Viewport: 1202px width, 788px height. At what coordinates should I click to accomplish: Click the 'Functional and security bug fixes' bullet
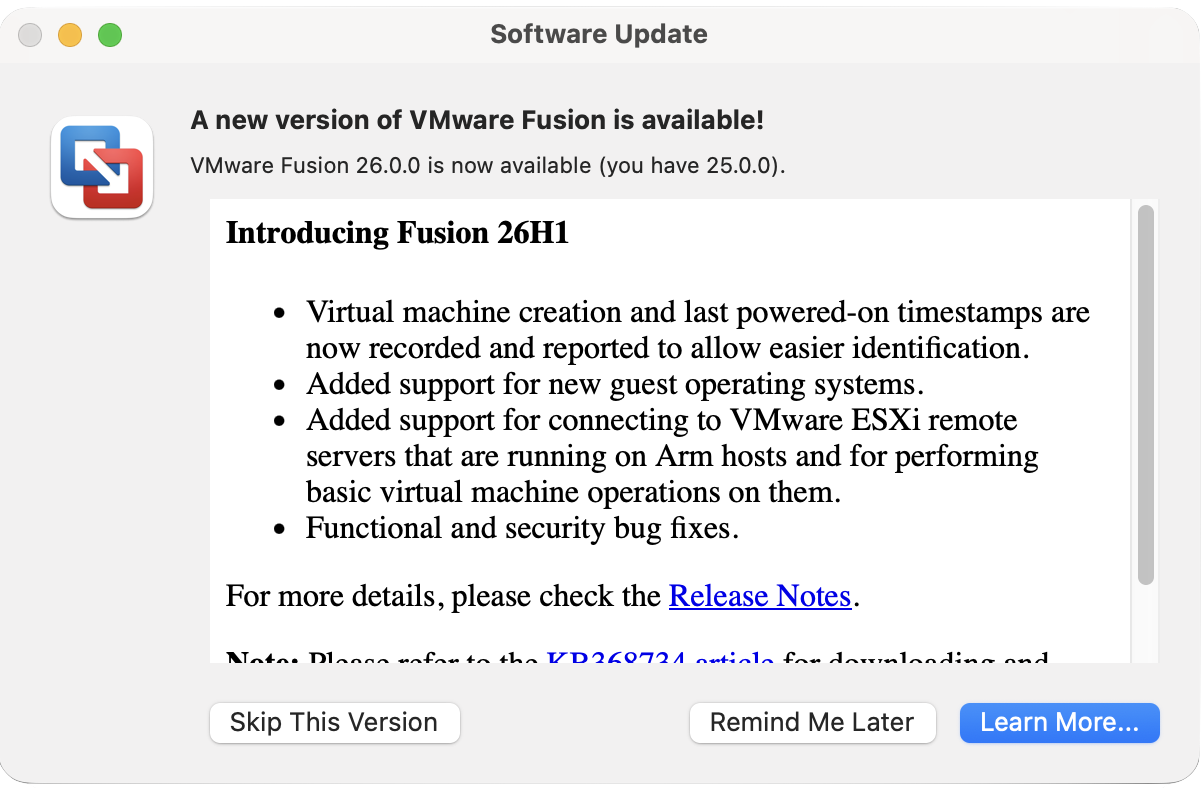522,528
